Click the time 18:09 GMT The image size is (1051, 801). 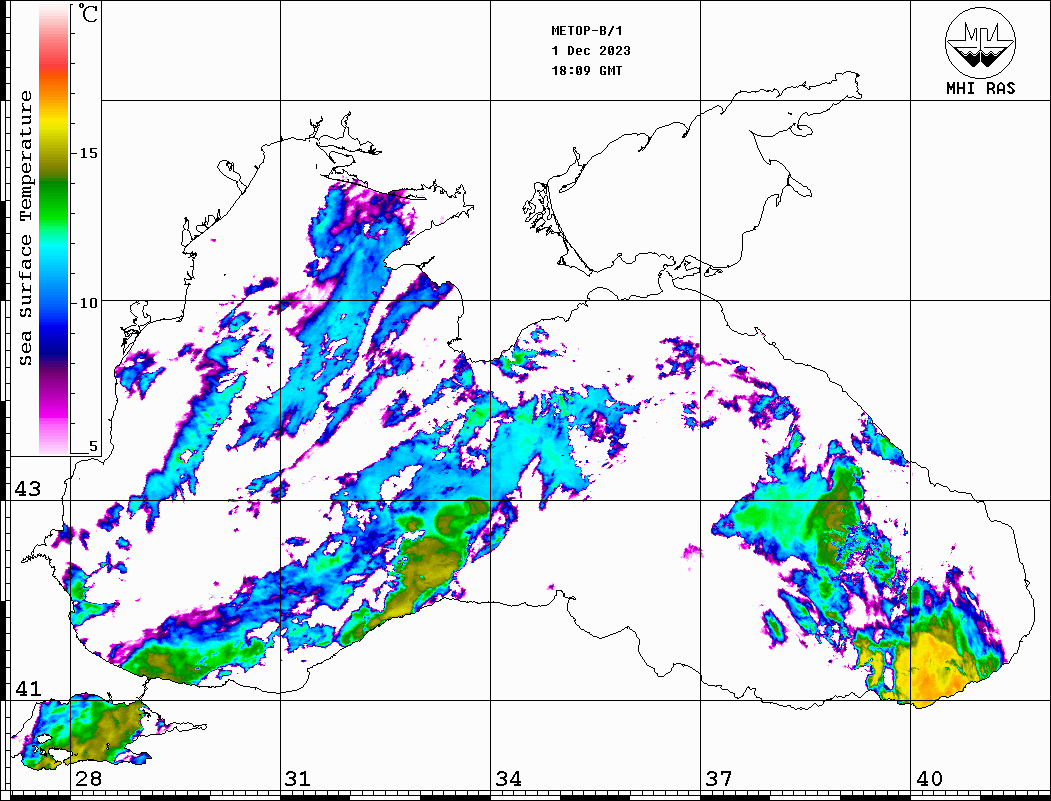click(x=586, y=70)
